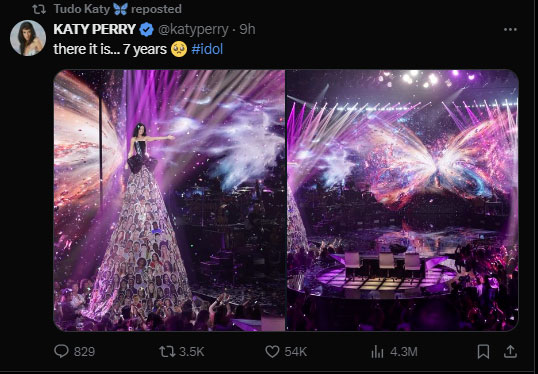This screenshot has height=374, width=538.
Task: Open the 'Tudo Katy reposted' link
Action: click(x=118, y=9)
